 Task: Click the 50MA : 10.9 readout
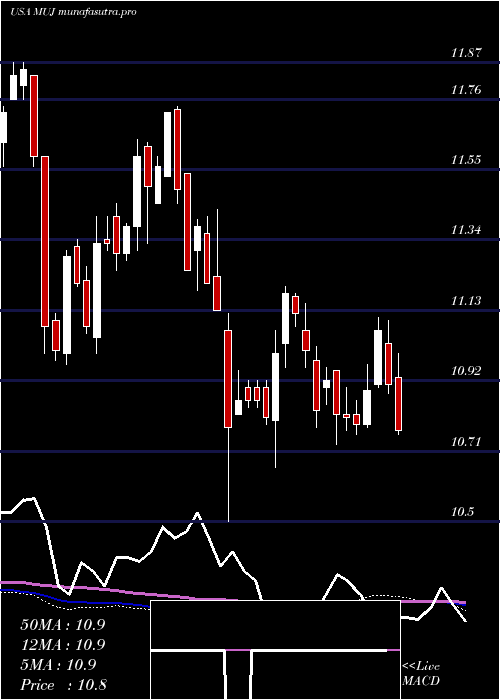coord(62,625)
